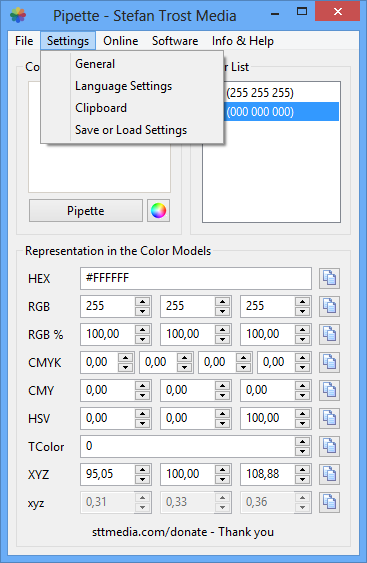
Task: Copy the HEX value to clipboard
Action: click(329, 278)
